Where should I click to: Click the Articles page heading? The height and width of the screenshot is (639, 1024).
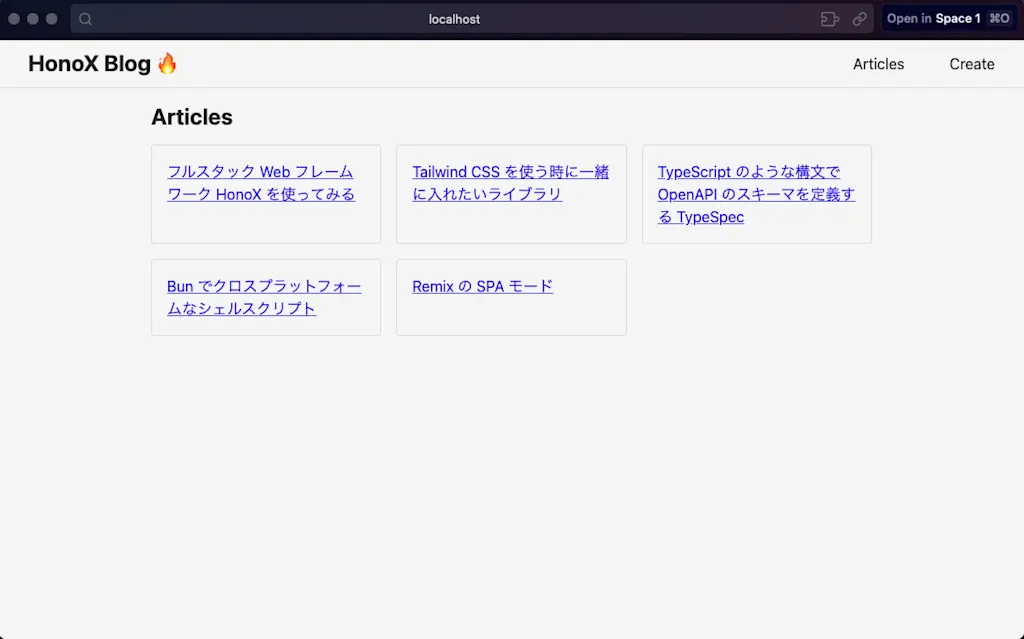(192, 117)
